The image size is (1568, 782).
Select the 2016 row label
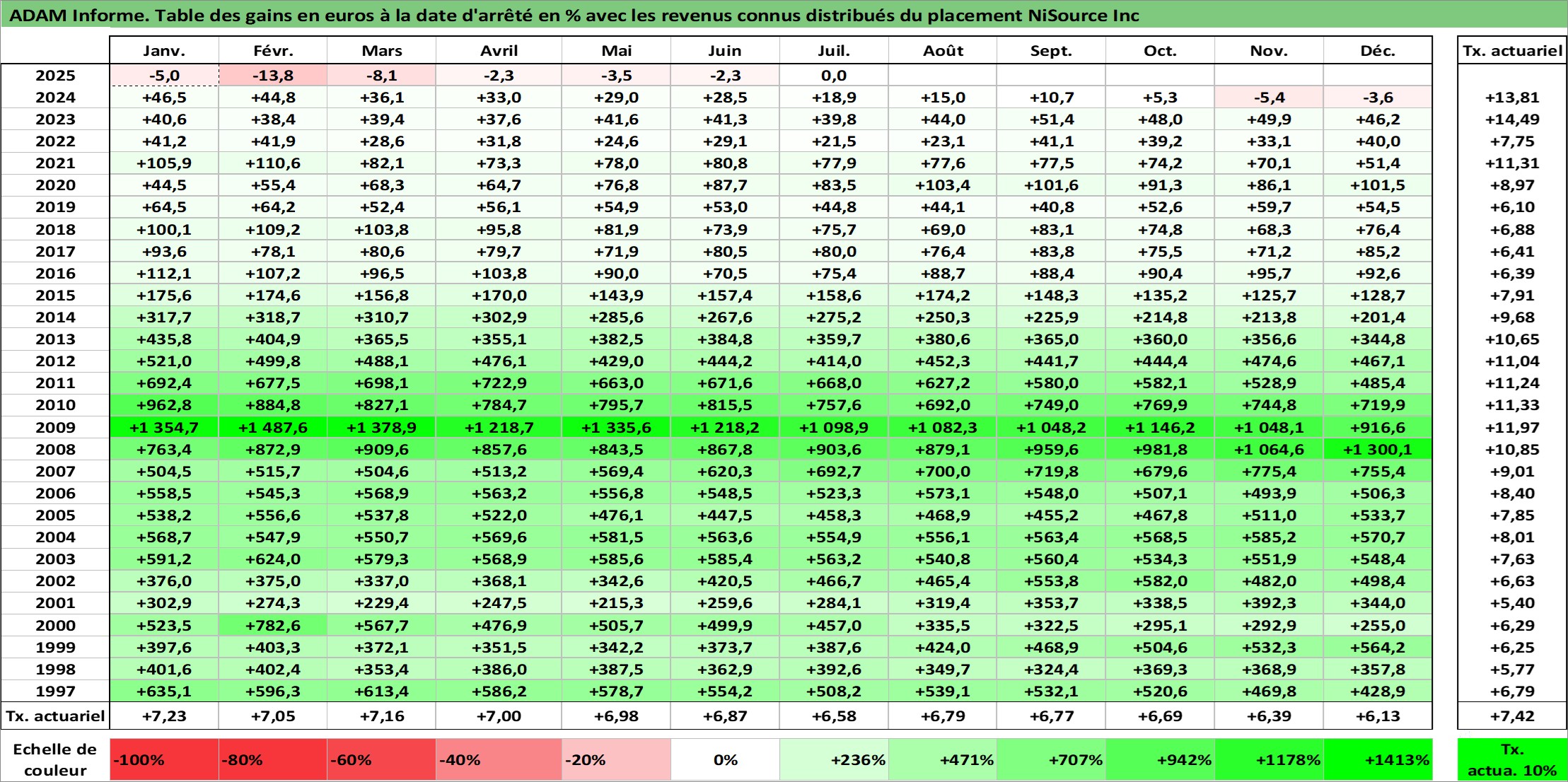[x=55, y=274]
